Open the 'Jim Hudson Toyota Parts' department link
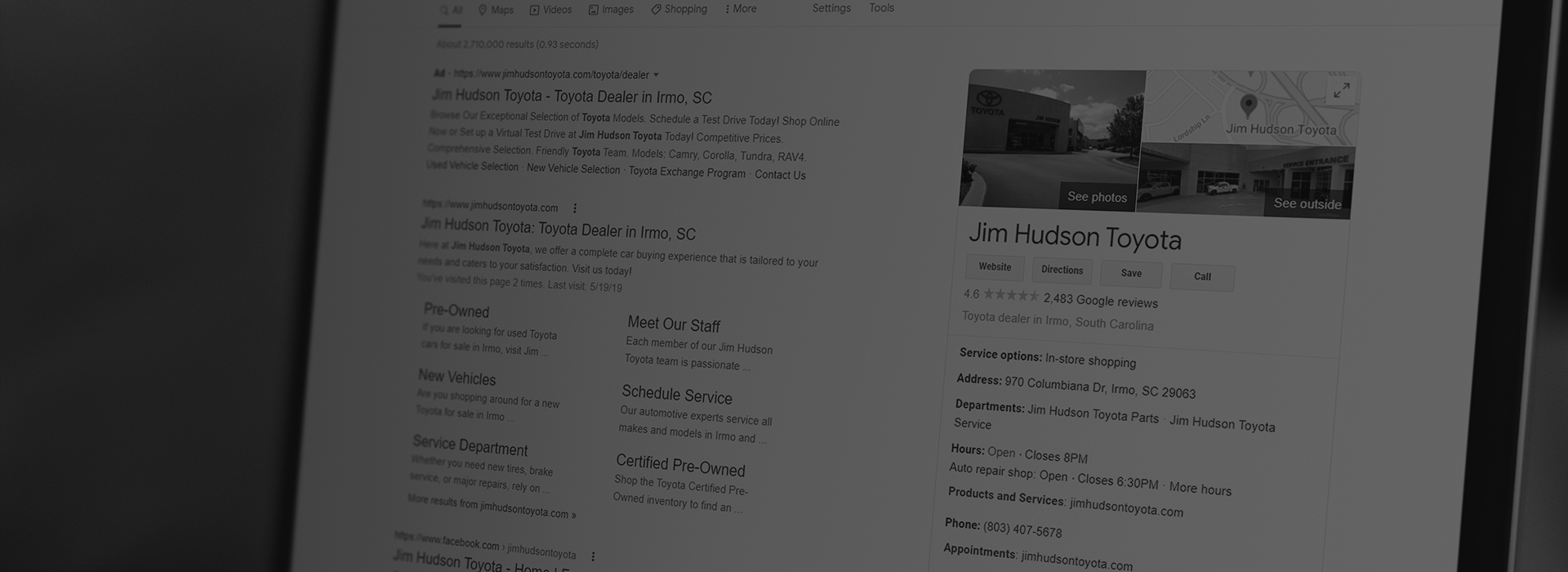1568x572 pixels. tap(1093, 413)
